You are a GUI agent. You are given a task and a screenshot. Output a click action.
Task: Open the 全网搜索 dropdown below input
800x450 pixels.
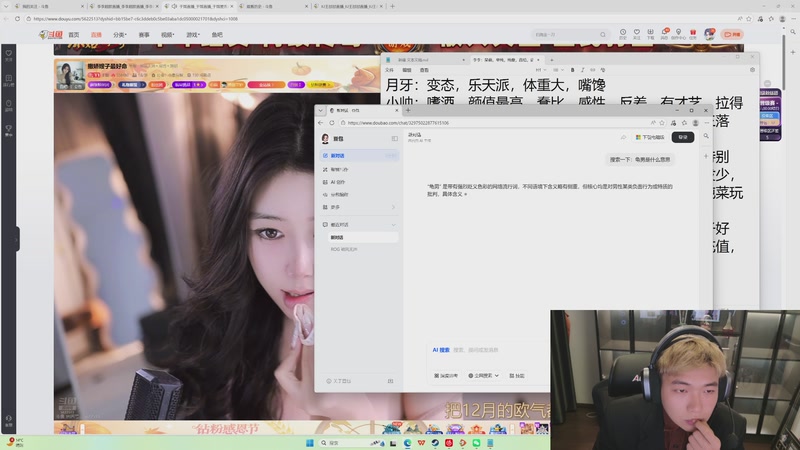(483, 376)
